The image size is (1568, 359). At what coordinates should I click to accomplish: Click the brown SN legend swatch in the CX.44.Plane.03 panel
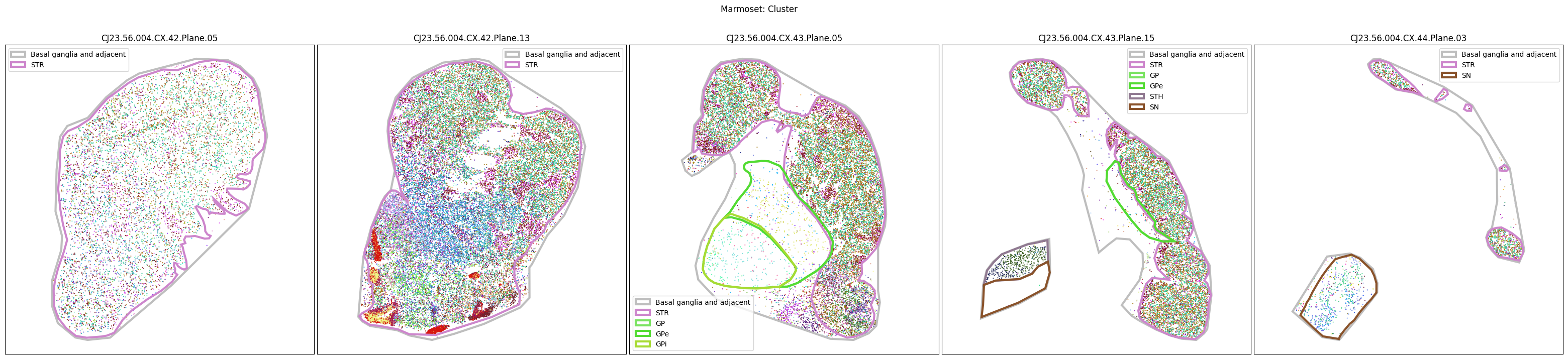(x=1448, y=75)
